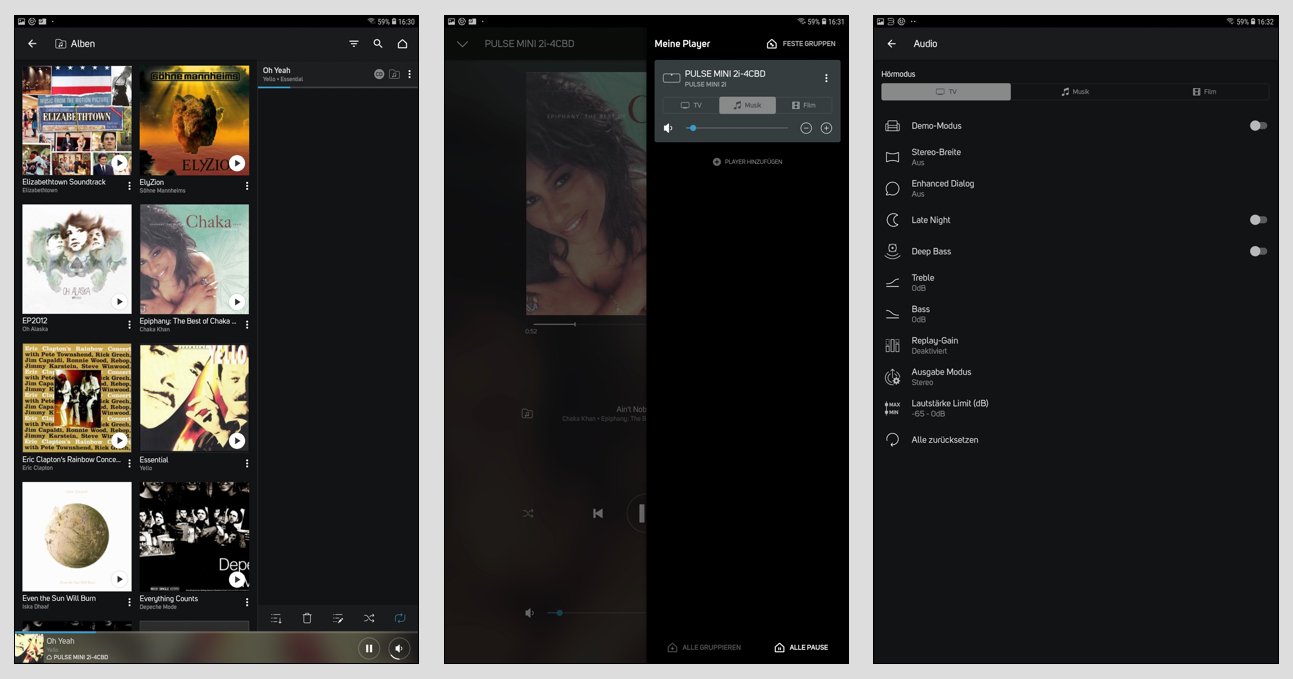Edit the play queue

point(338,619)
